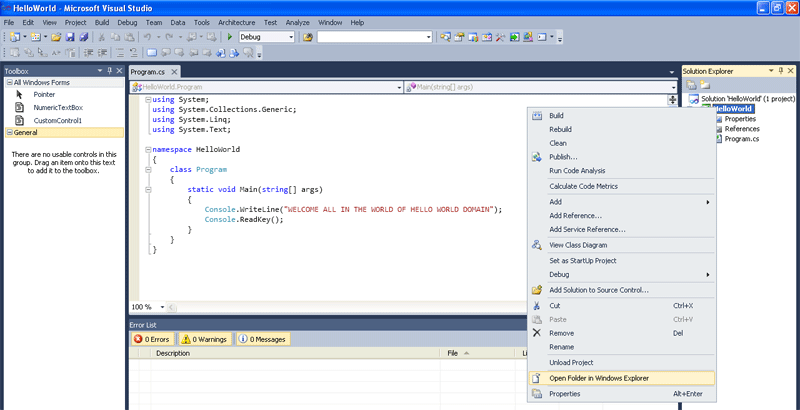Open the Add submenu in context menu
Screen dimensions: 800x410
(x=621, y=202)
